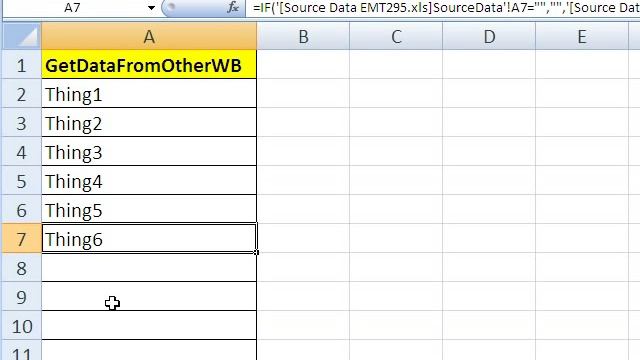This screenshot has height=360, width=640.
Task: Select cell C9
Action: point(396,297)
